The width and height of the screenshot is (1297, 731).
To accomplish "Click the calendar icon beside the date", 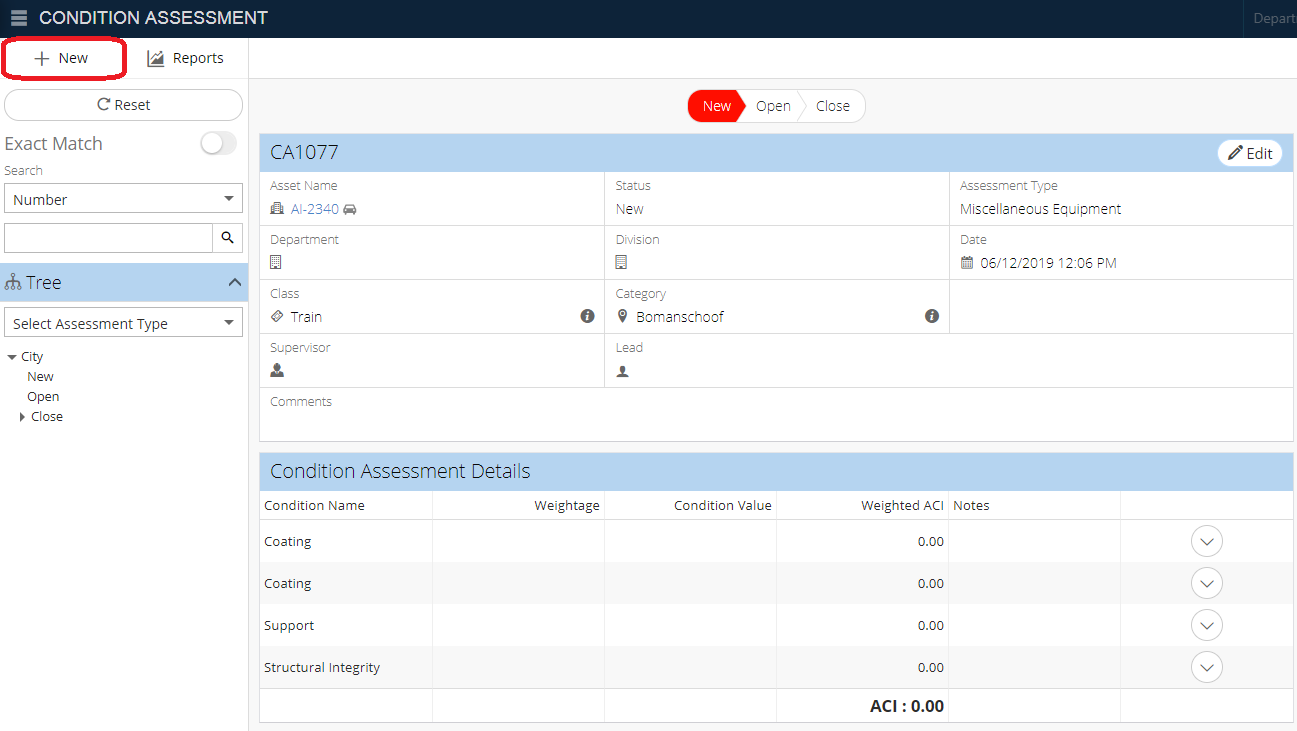I will tap(967, 263).
